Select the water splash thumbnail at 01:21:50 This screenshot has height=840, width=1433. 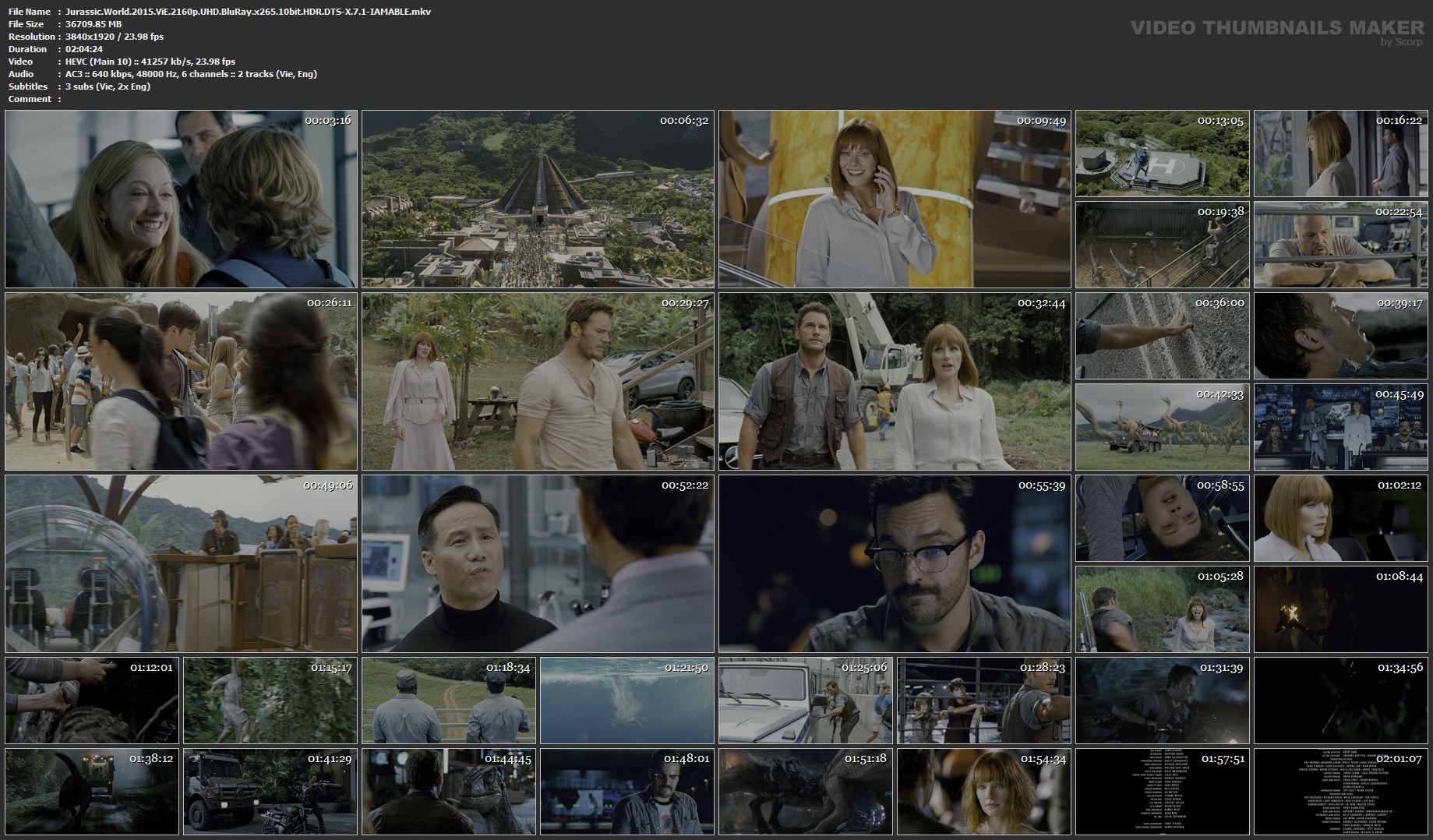(x=627, y=701)
